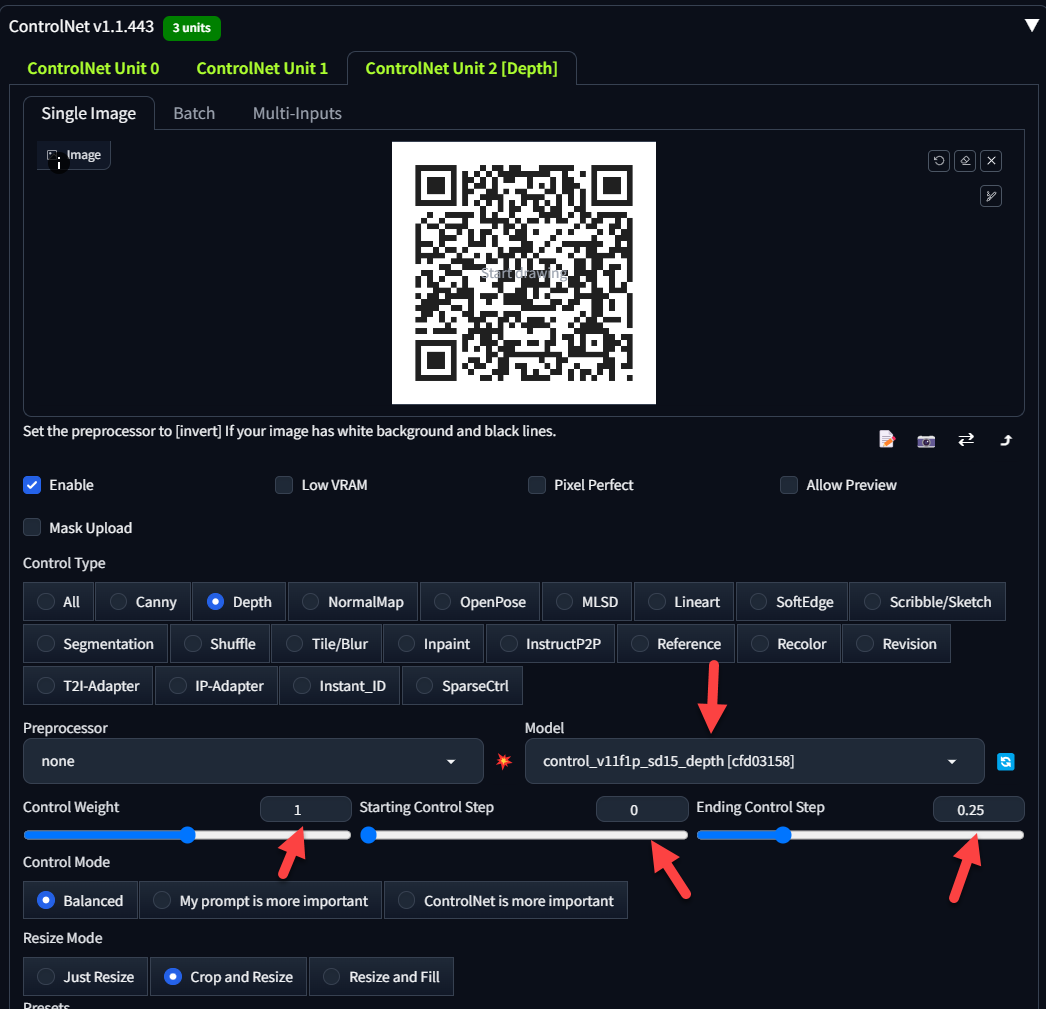Open the Multi-Inputs tab
Image resolution: width=1046 pixels, height=1009 pixels.
click(298, 113)
